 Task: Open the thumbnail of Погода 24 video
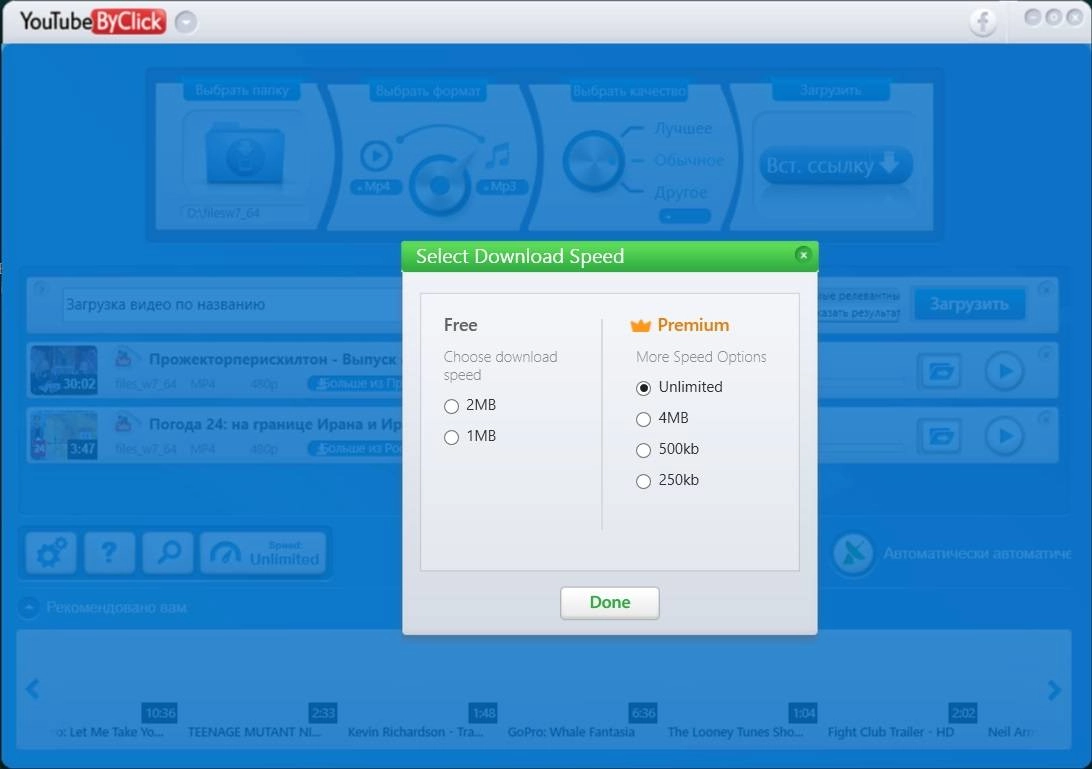coord(63,435)
